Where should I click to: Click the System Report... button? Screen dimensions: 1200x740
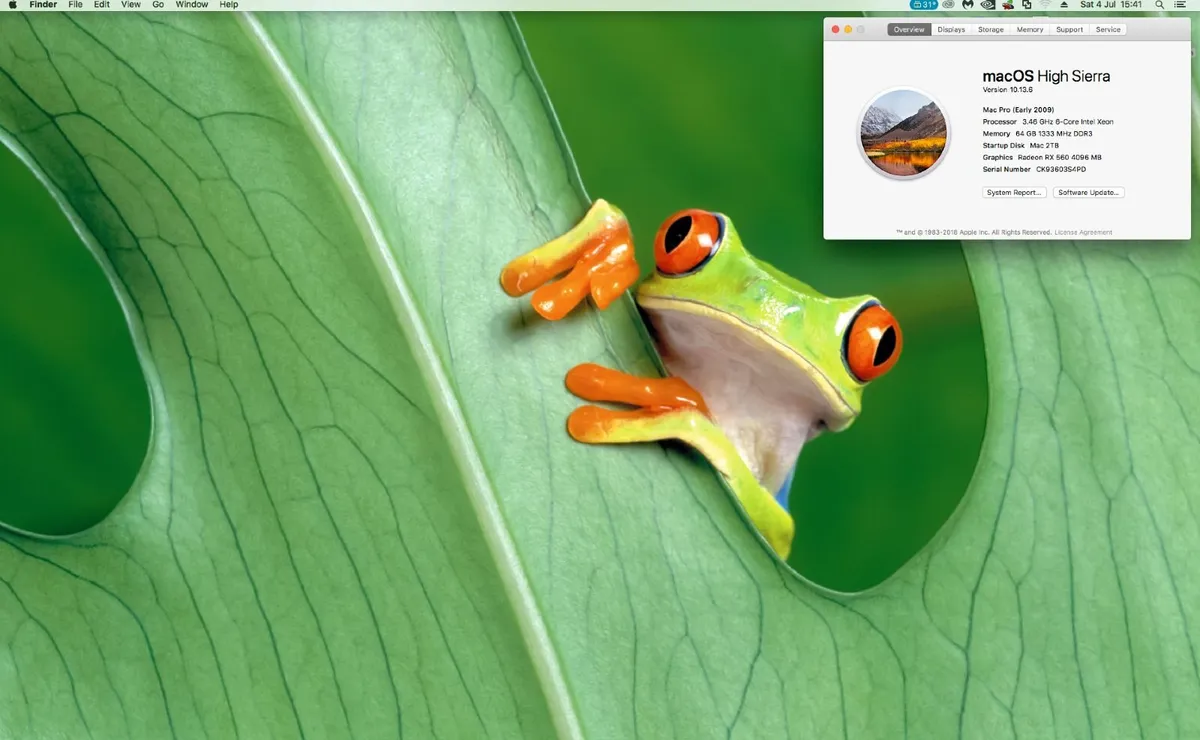[x=1014, y=192]
